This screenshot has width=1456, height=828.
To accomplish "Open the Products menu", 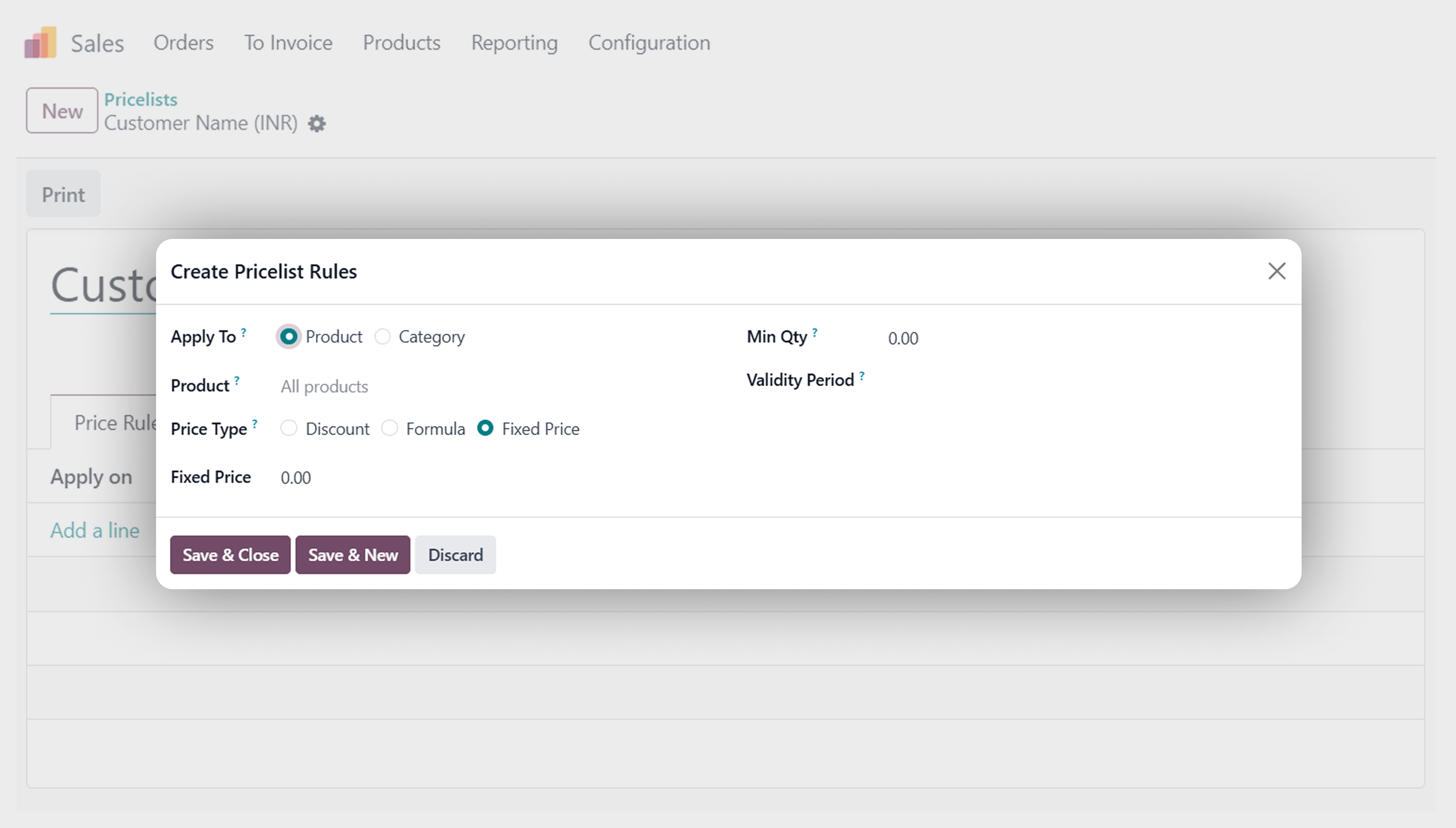I will click(402, 43).
